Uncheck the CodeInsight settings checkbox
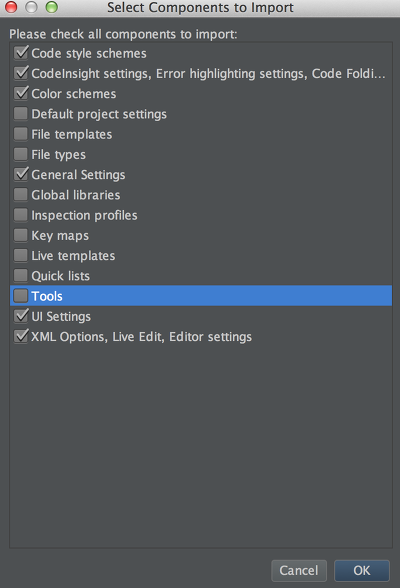 21,74
